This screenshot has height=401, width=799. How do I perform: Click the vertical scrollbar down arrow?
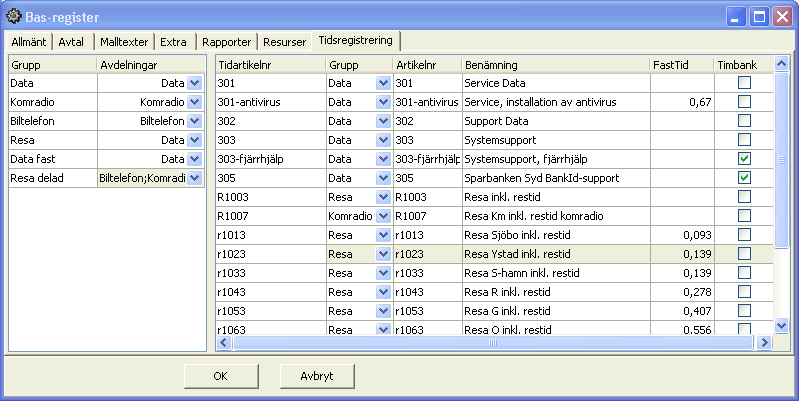tap(781, 327)
